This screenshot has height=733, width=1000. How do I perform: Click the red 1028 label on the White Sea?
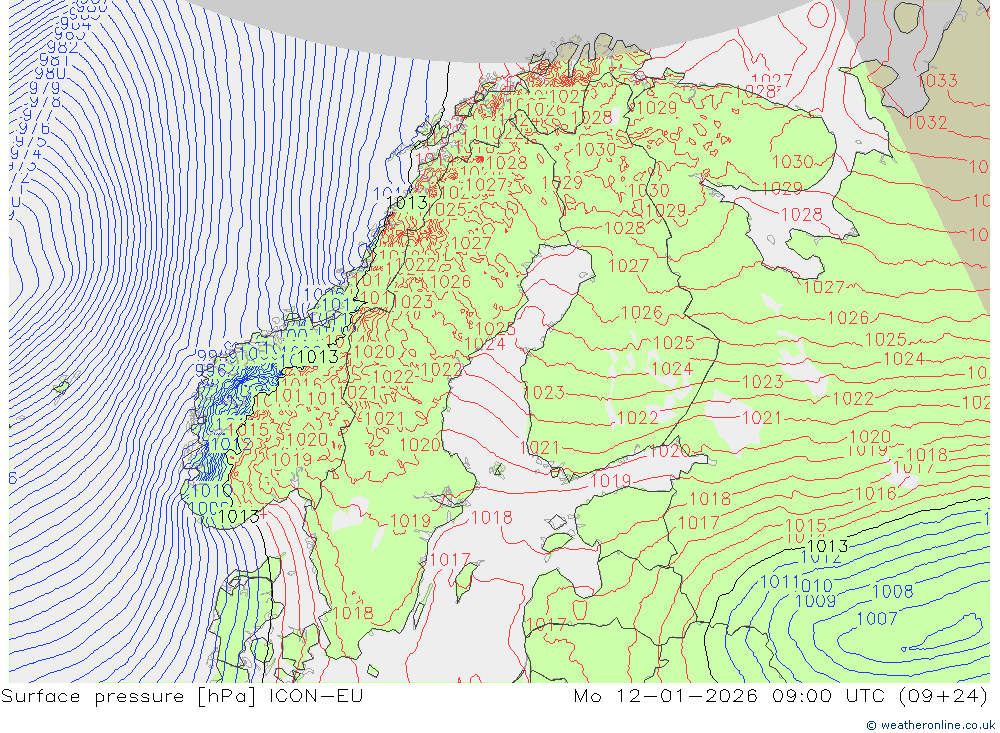pyautogui.click(x=802, y=214)
